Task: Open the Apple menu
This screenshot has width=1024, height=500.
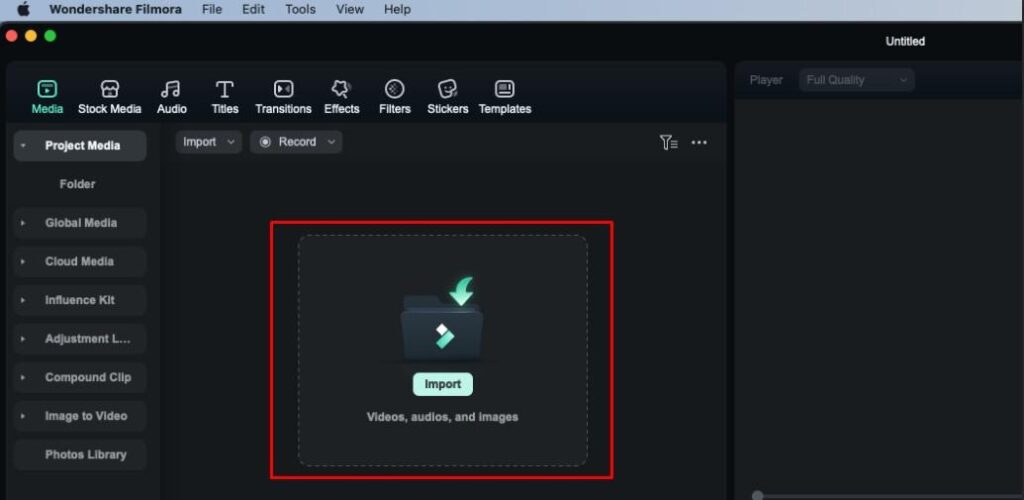Action: click(x=24, y=9)
